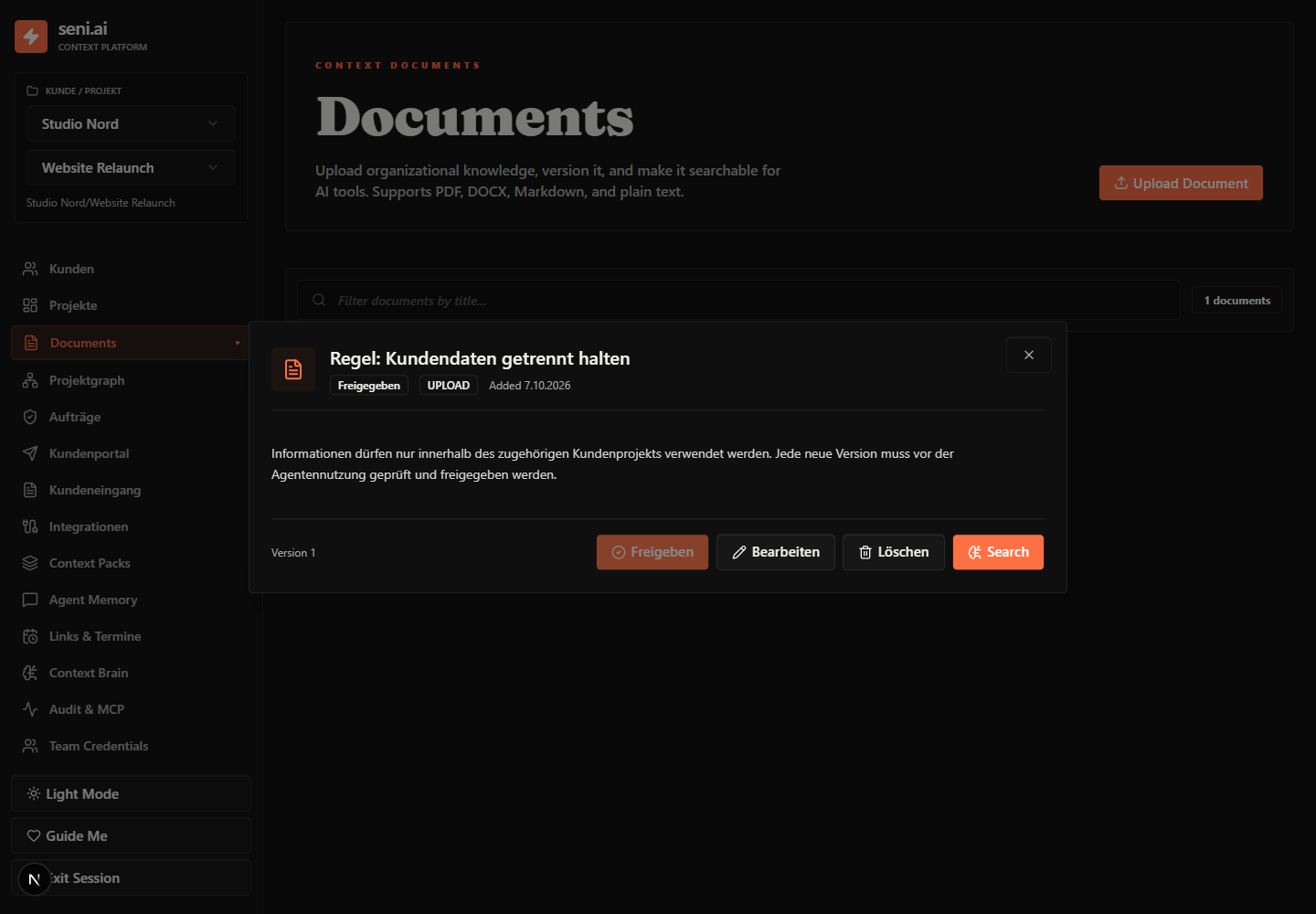The height and width of the screenshot is (914, 1316).
Task: Click the Integrationen icon in sidebar
Action: [30, 526]
